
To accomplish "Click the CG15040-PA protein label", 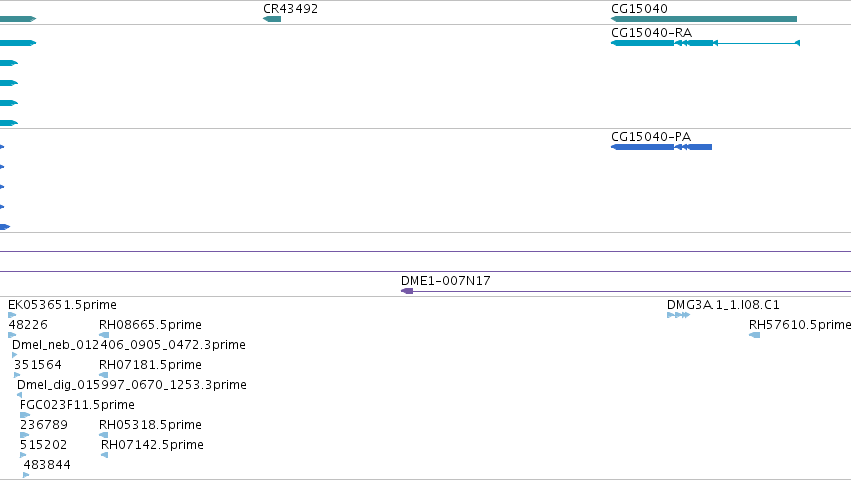I will coord(651,137).
